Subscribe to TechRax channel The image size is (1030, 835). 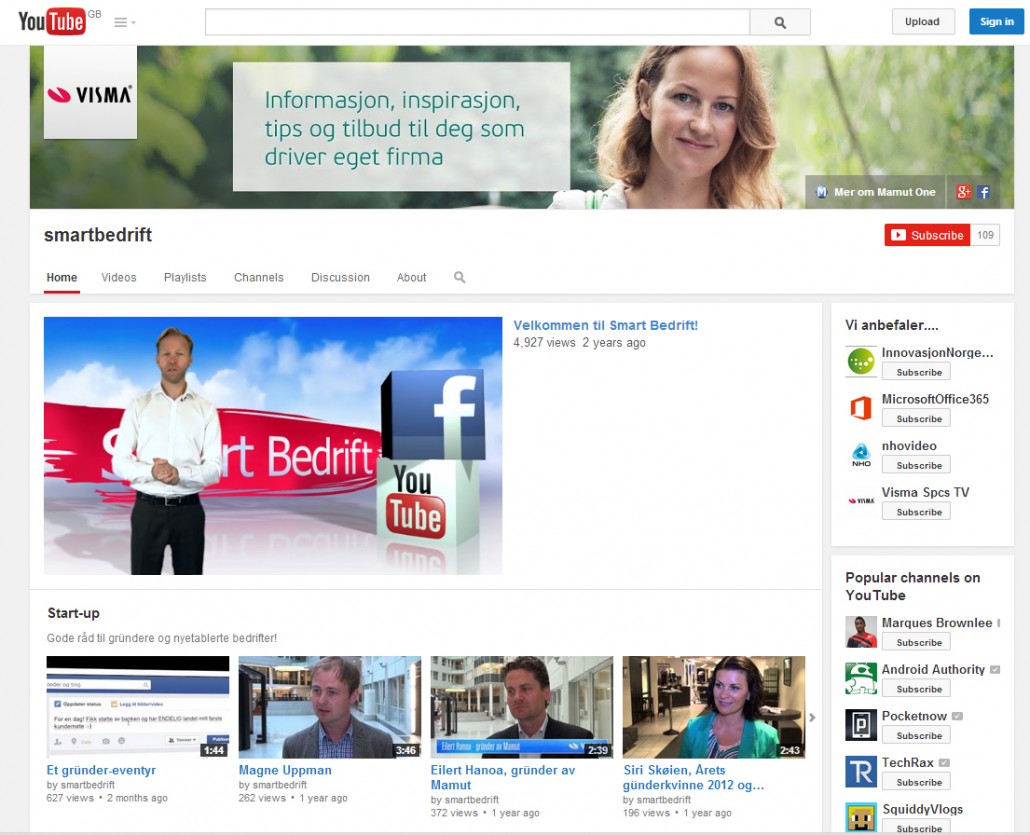tap(916, 782)
